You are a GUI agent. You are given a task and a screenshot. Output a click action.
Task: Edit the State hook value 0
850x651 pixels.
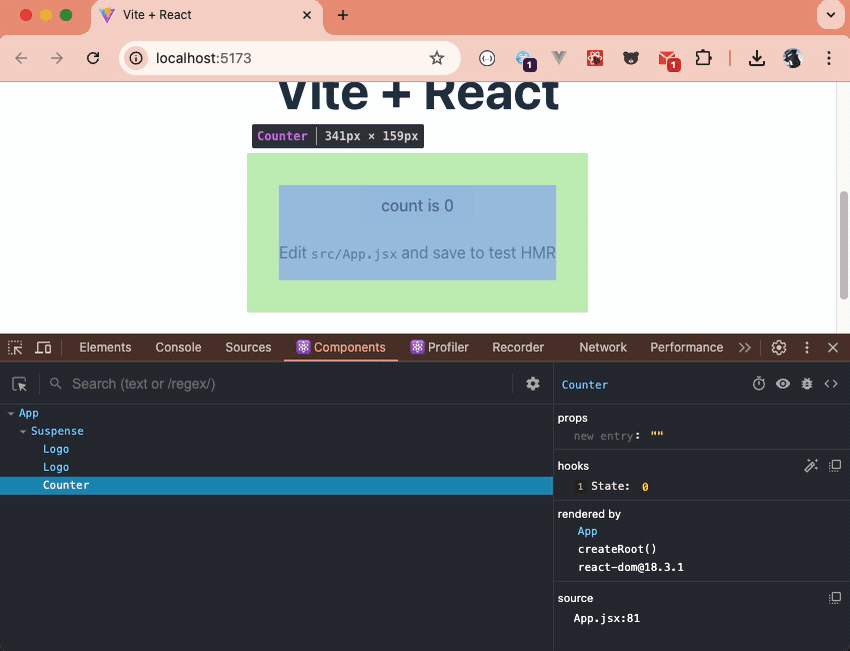tap(645, 487)
